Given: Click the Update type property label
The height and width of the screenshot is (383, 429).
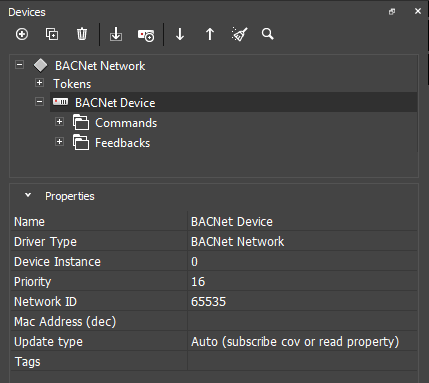Looking at the screenshot, I should click(48, 342).
